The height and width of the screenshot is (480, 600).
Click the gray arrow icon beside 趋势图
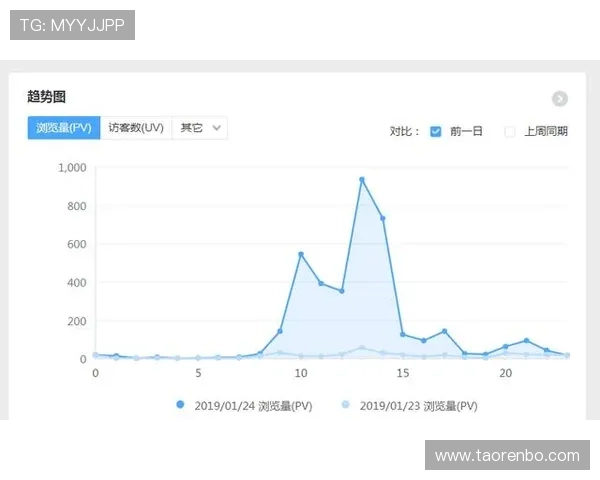[559, 99]
